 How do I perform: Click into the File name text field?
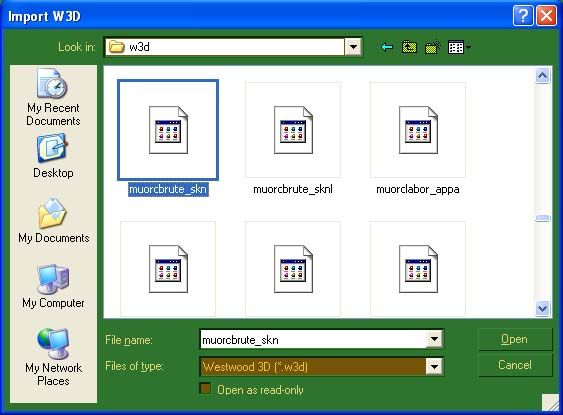point(313,339)
